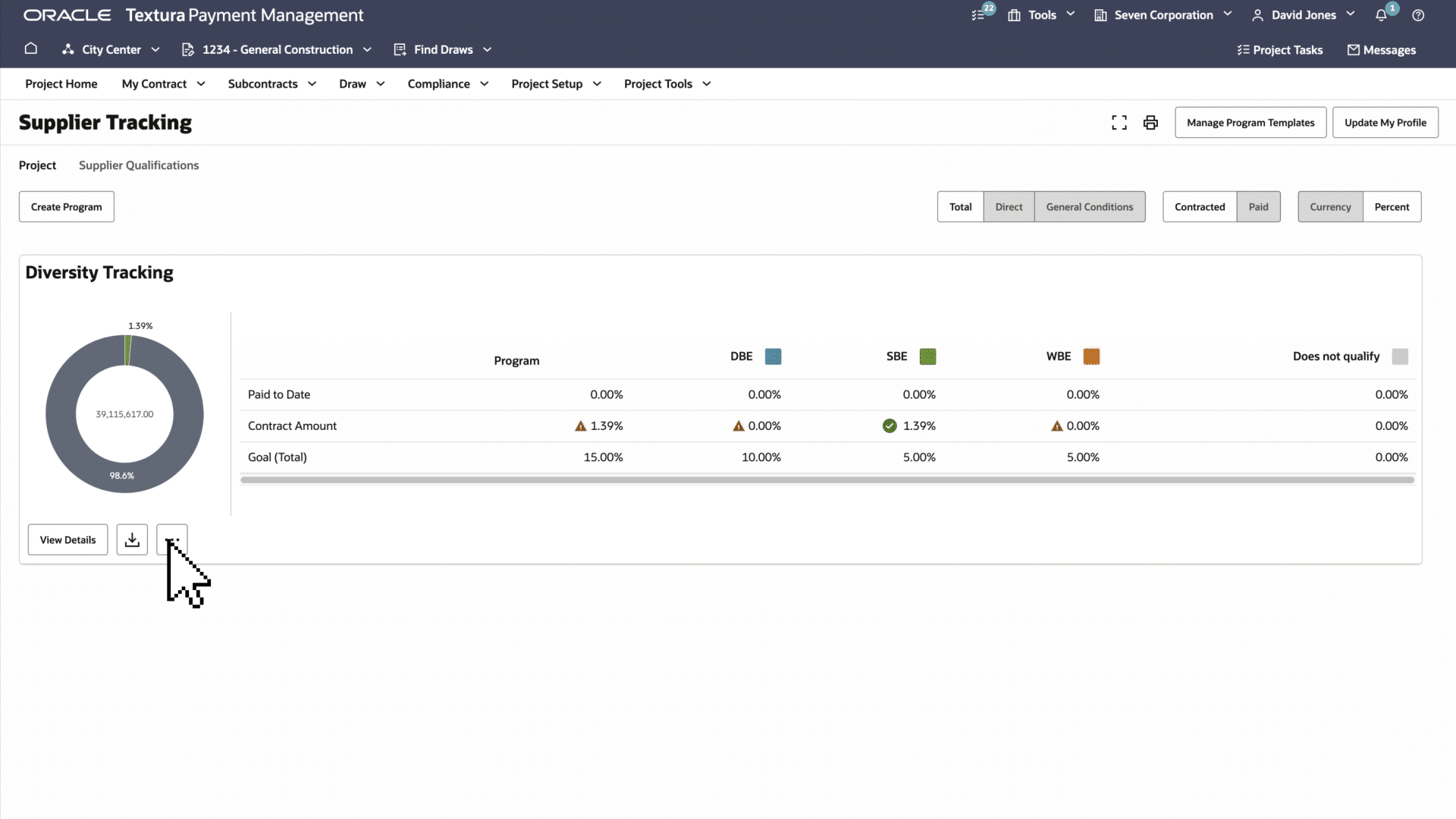Open the task list icon with badge 22

click(979, 15)
